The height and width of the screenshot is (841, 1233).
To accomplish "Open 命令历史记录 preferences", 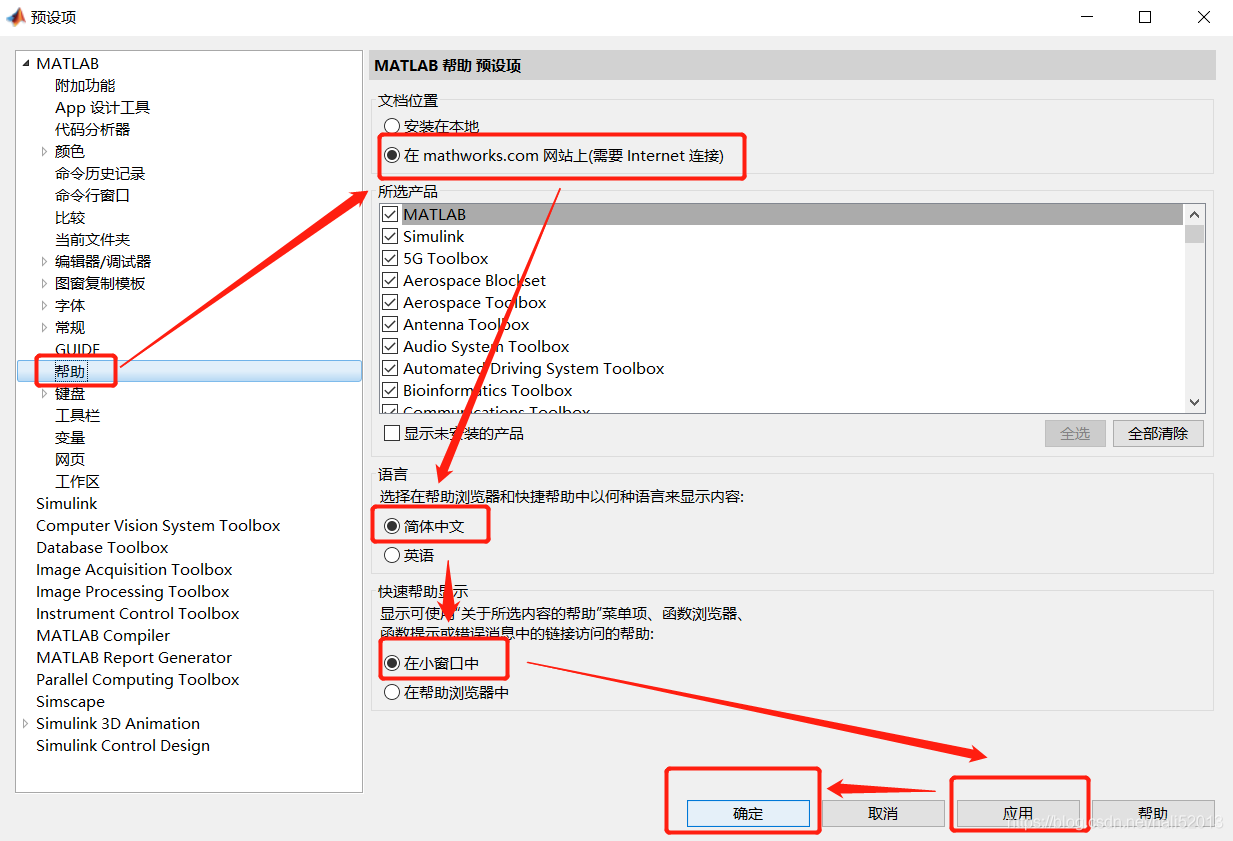I will click(100, 174).
